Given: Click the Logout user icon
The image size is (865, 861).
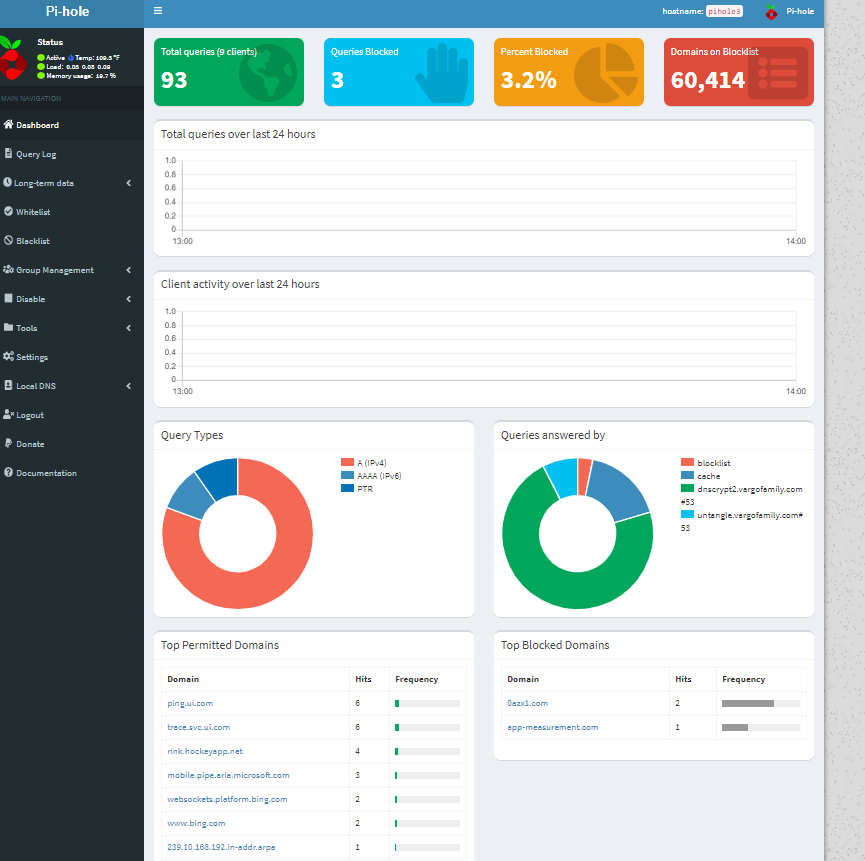Looking at the screenshot, I should point(8,414).
